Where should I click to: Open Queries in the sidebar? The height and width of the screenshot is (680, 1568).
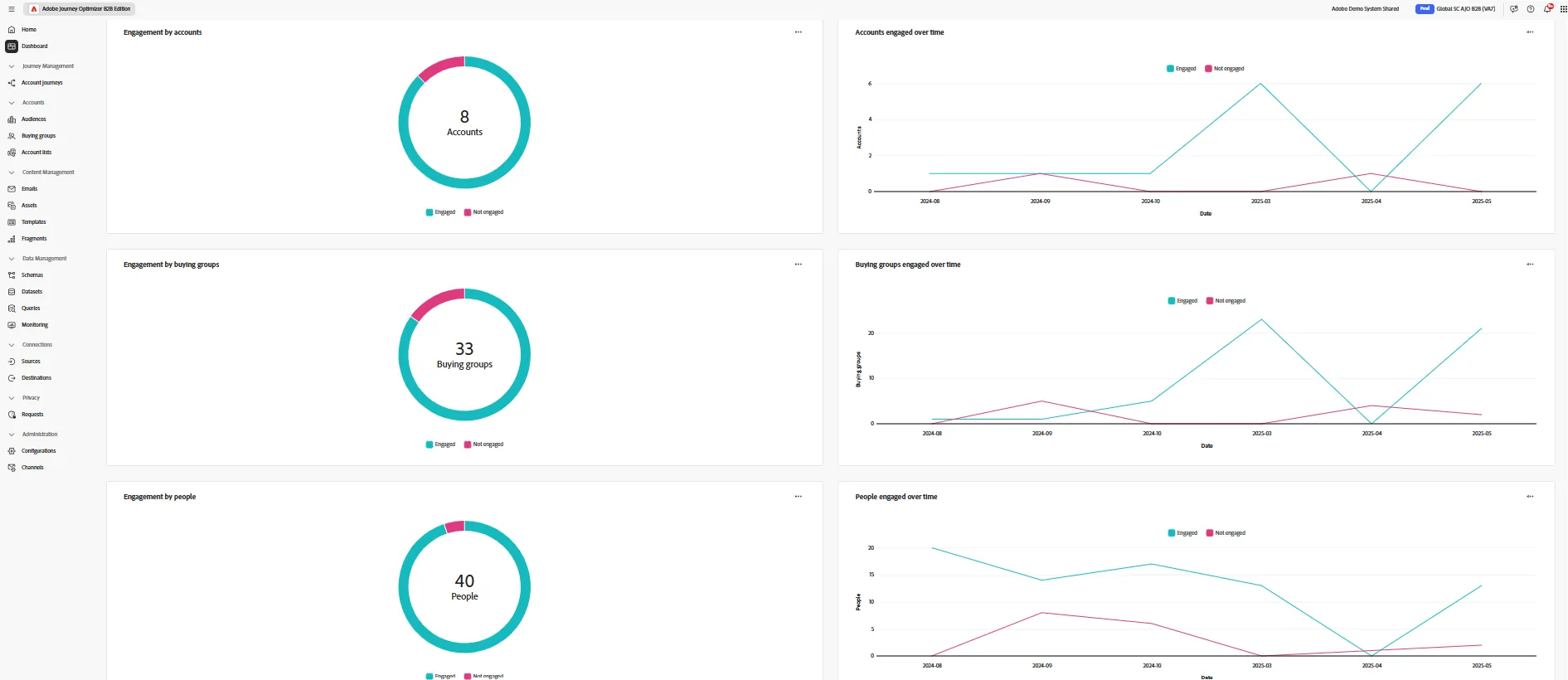coord(23,308)
